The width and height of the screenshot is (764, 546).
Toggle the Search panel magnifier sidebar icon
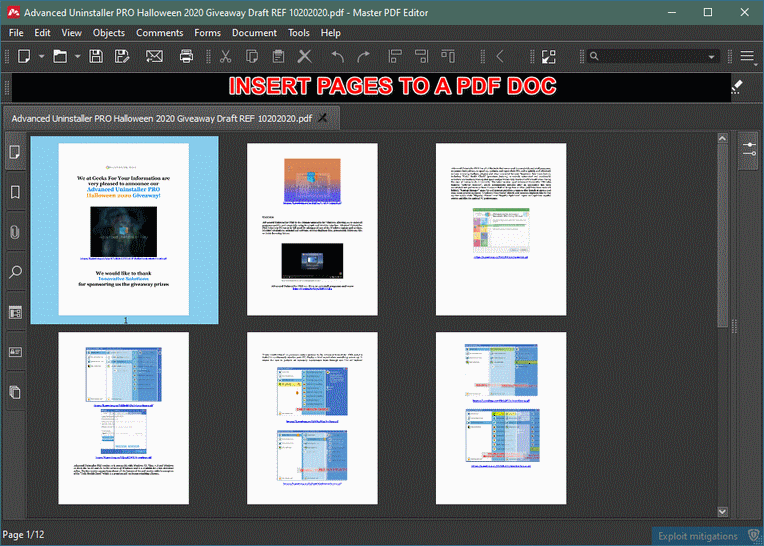(x=15, y=272)
